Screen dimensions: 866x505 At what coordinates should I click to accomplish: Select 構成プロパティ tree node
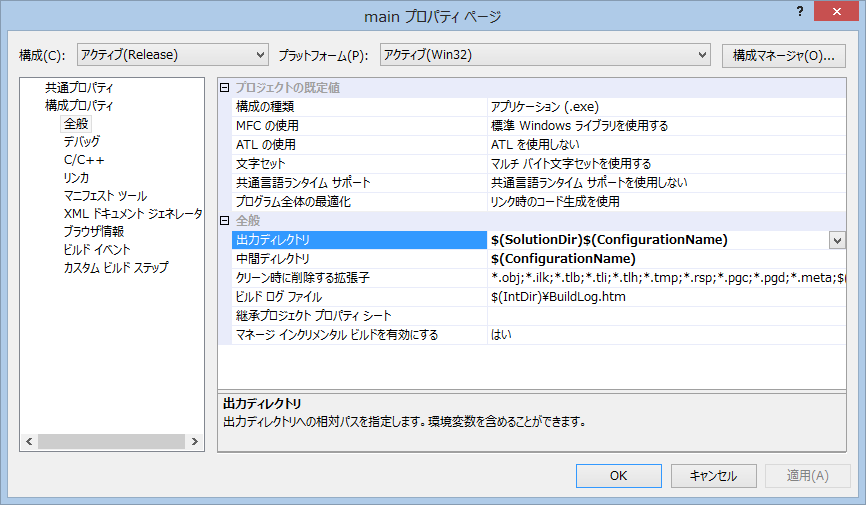coord(79,106)
